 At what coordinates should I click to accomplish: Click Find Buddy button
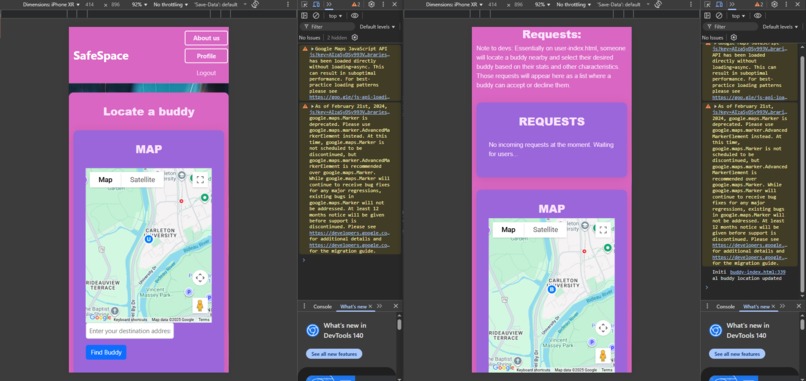pos(106,352)
